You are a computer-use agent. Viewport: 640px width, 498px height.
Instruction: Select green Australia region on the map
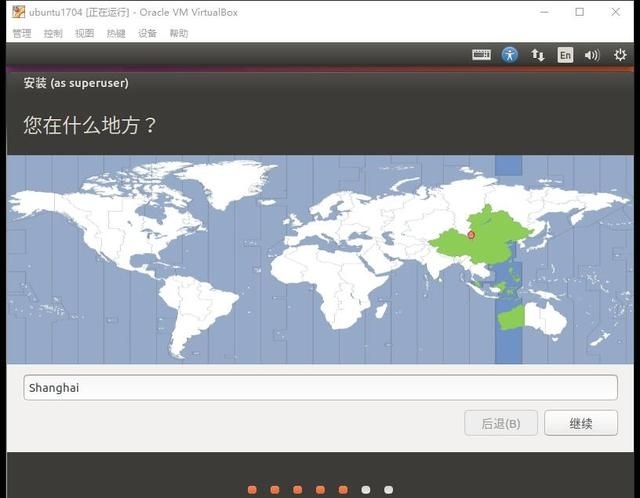pos(511,318)
